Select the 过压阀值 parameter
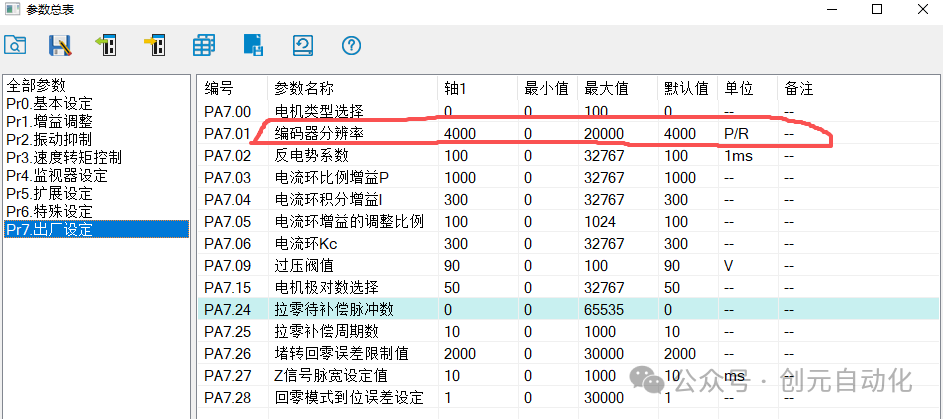Viewport: 943px width, 419px height. 304,265
